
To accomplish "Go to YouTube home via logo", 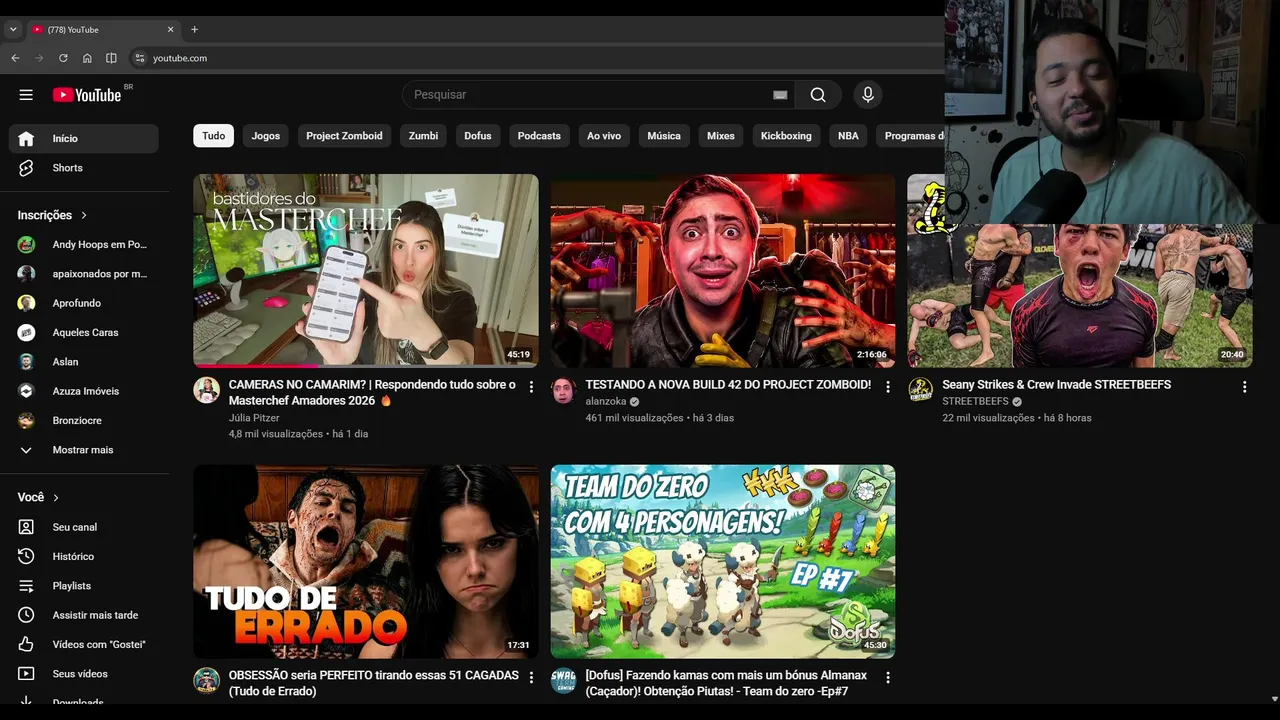I will point(87,95).
